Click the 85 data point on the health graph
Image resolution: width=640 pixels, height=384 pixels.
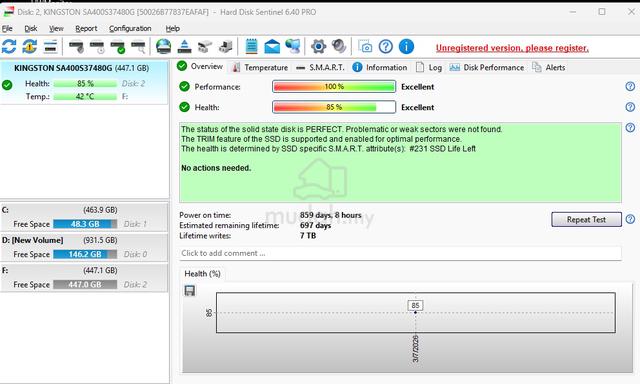[x=416, y=312]
